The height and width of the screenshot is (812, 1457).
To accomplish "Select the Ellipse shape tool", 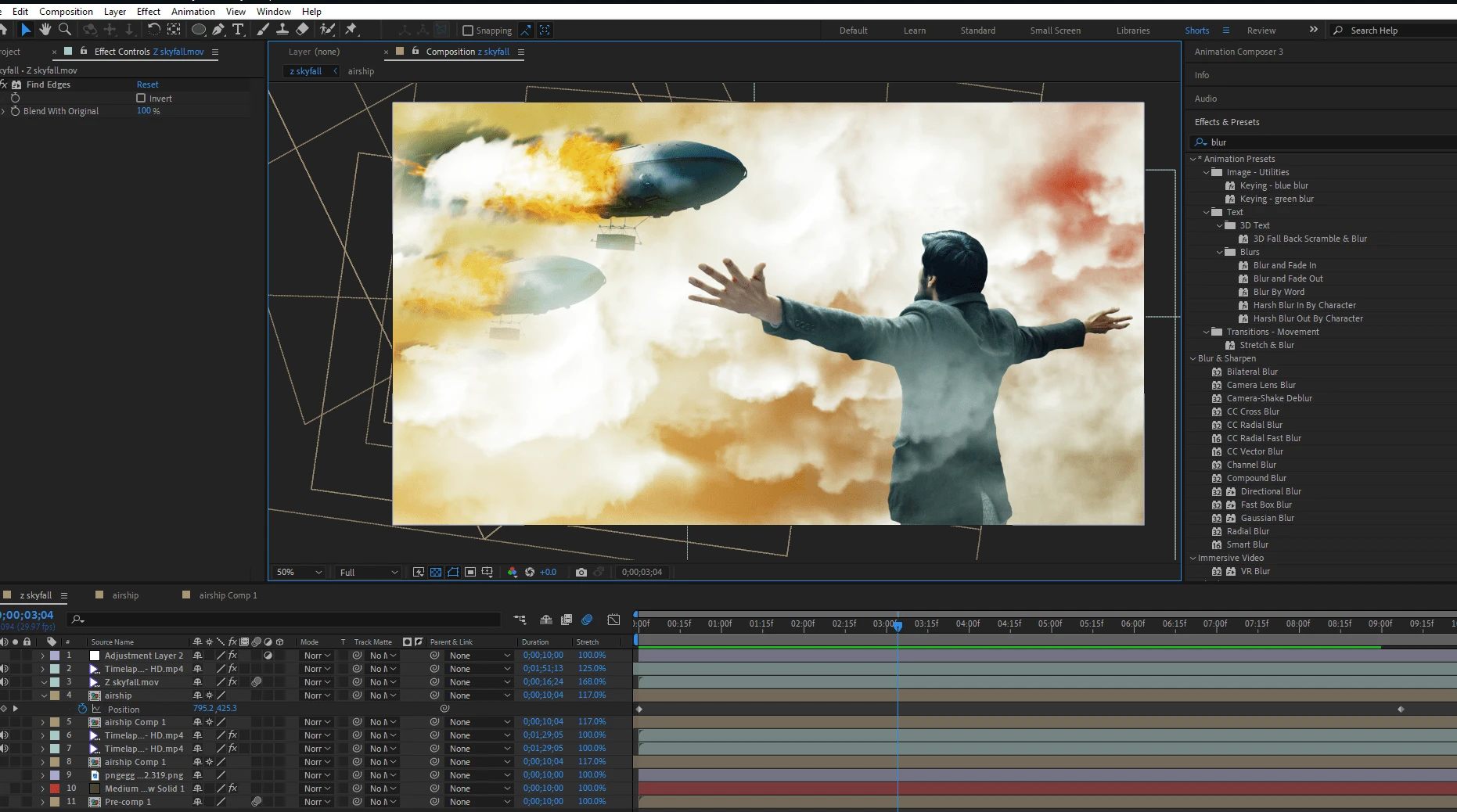I will click(x=199, y=30).
